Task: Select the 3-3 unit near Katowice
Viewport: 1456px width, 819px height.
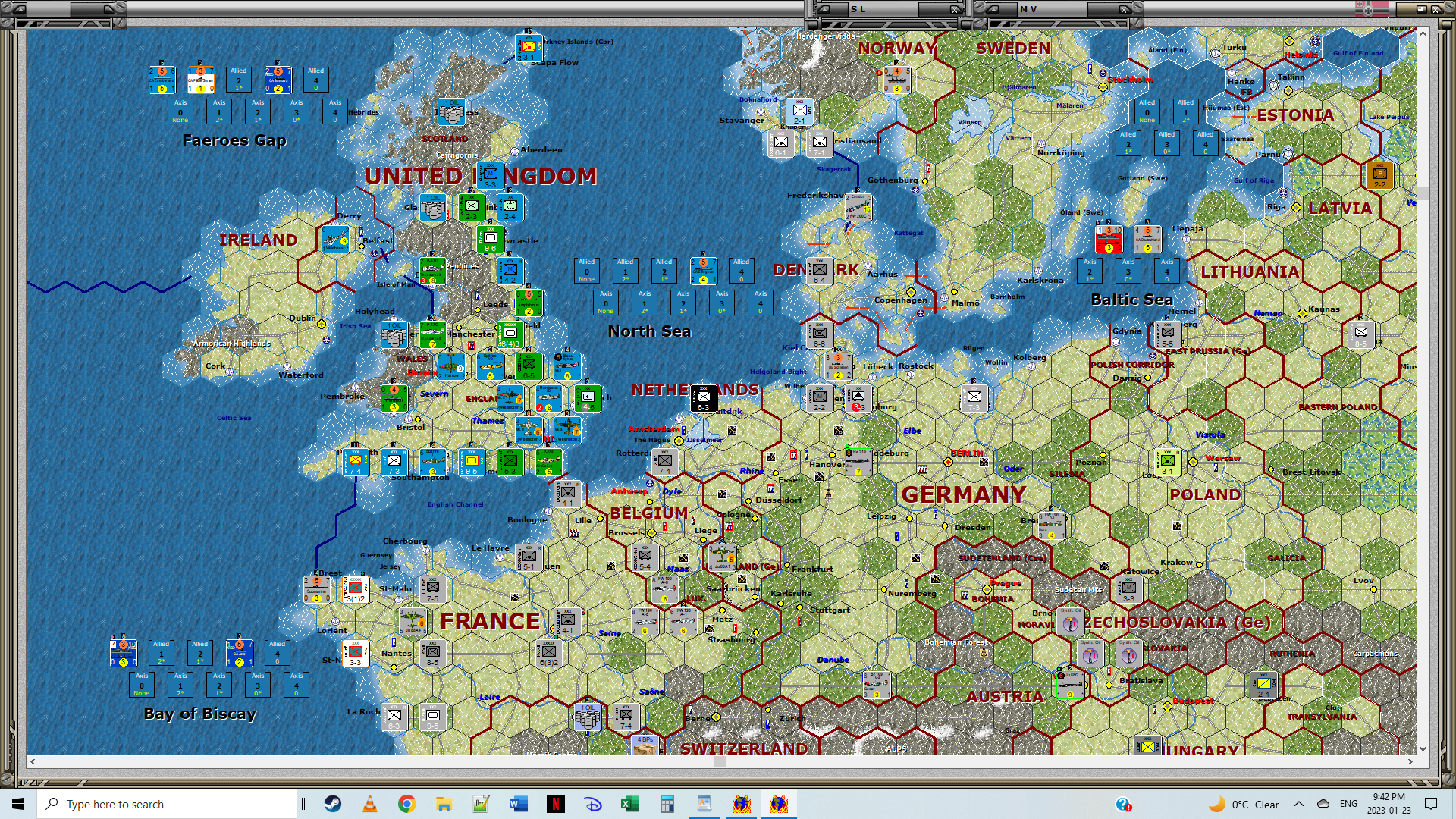Action: pyautogui.click(x=1129, y=589)
